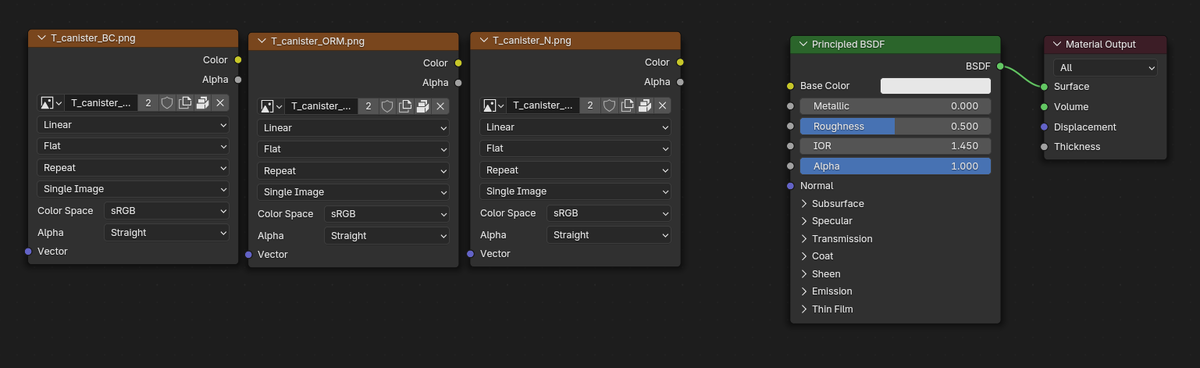Collapse the T_canister_N.png node header chevron
The width and height of the screenshot is (1200, 368).
click(484, 41)
